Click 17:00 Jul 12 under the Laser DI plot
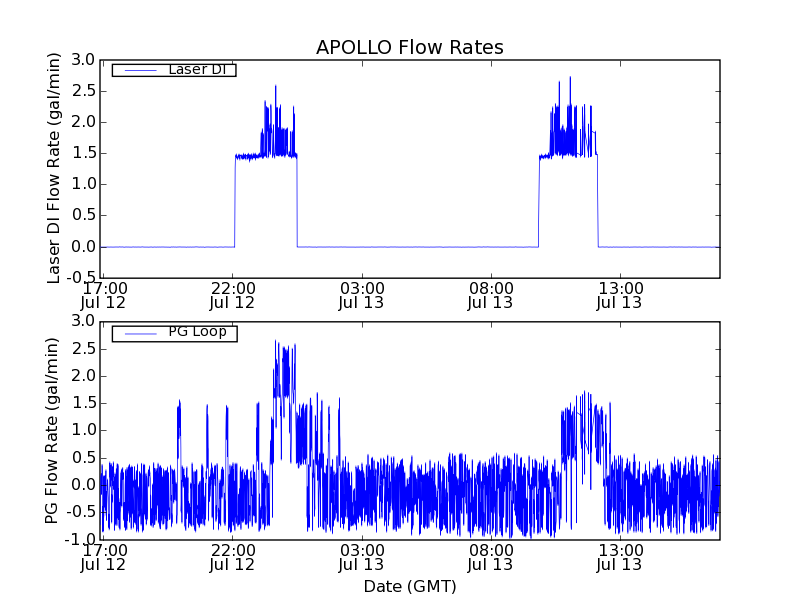The image size is (800, 600). [104, 296]
